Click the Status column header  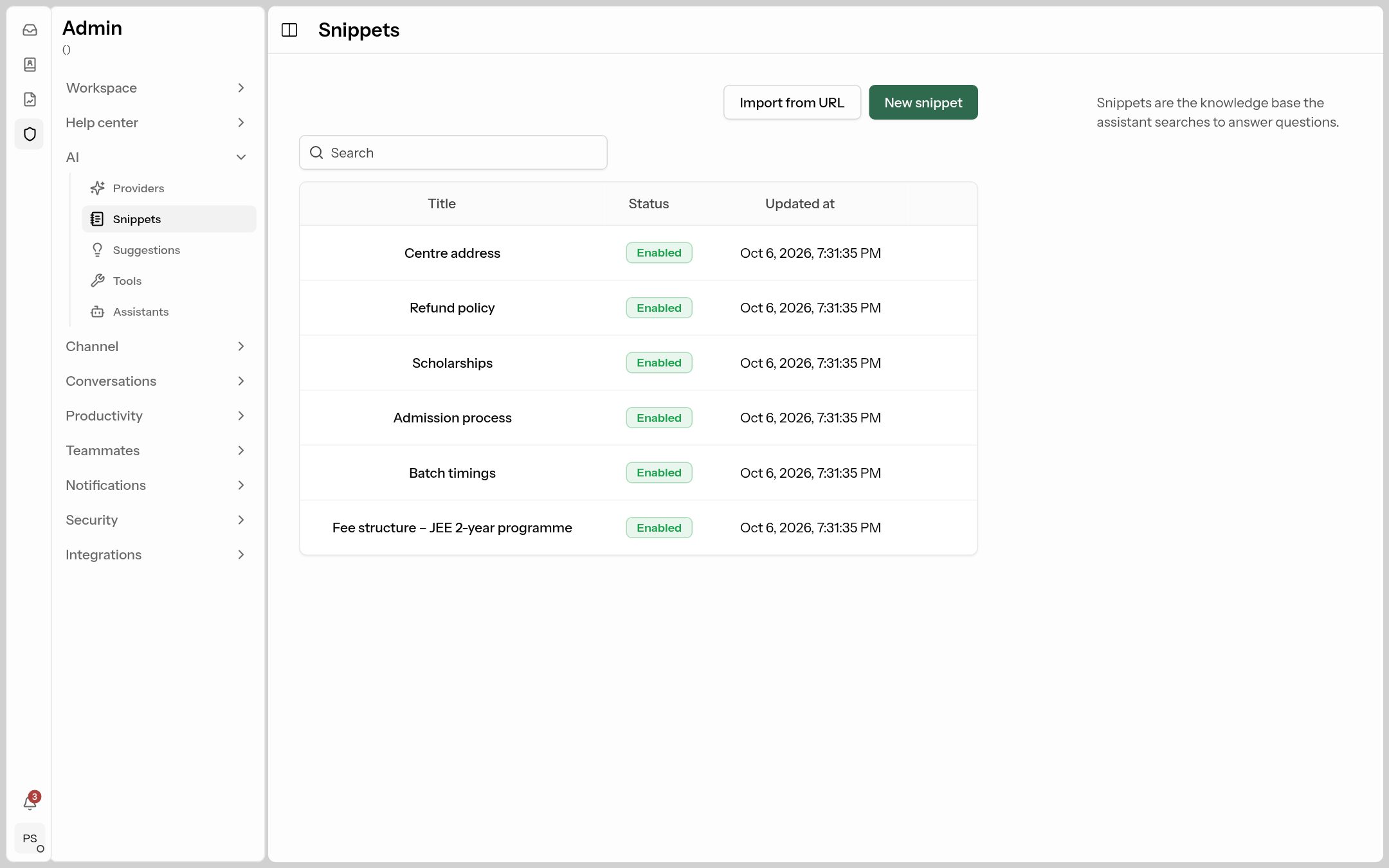click(x=648, y=204)
